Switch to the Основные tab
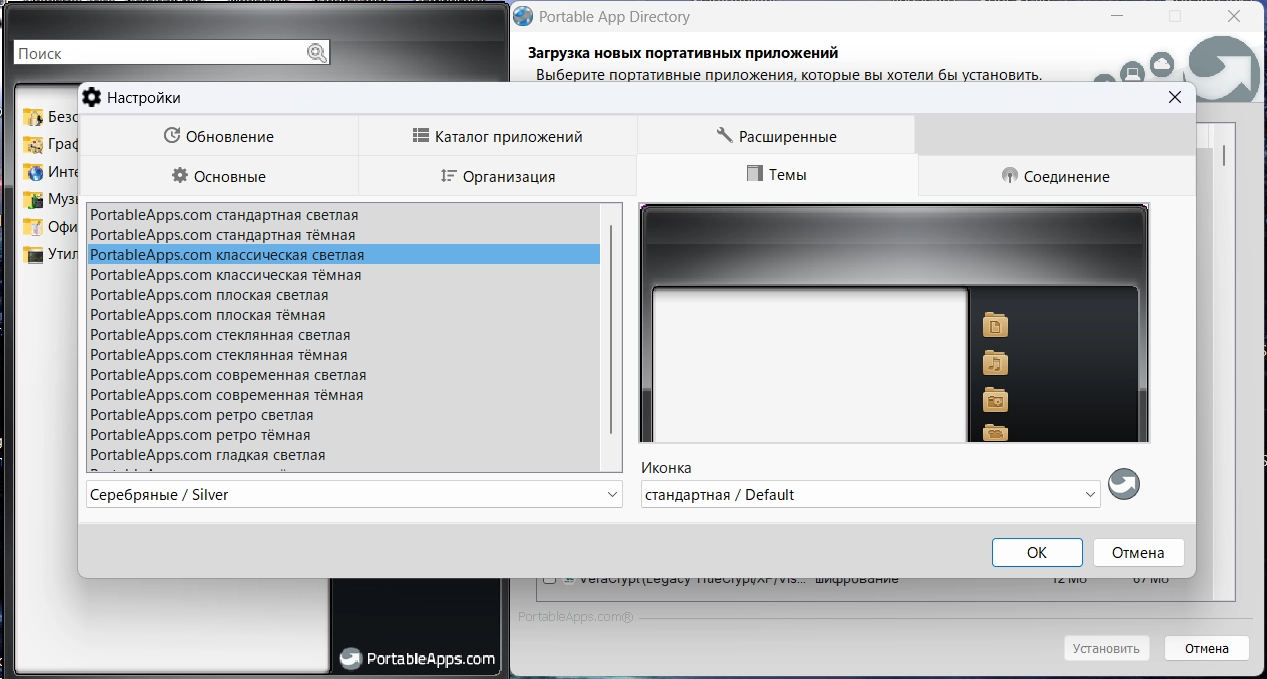Screen dimensions: 1267x679 point(218,176)
